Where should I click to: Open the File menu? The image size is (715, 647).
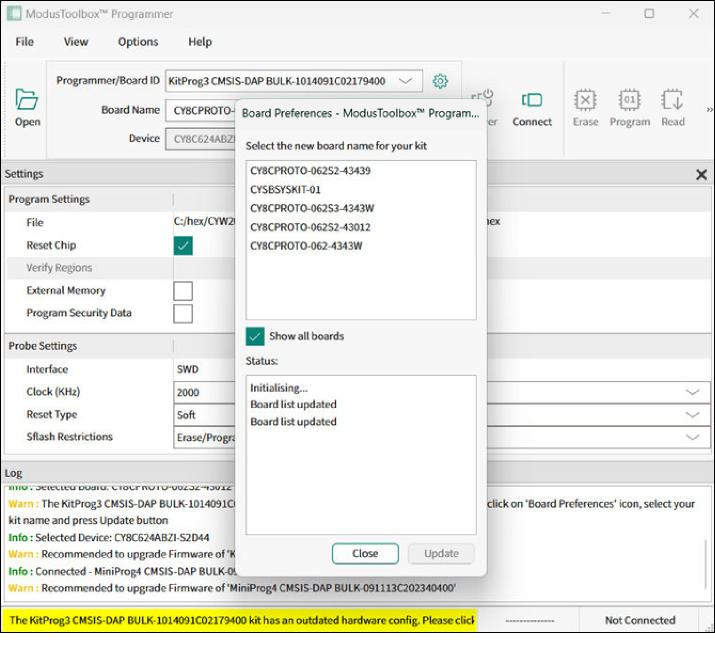pyautogui.click(x=25, y=41)
